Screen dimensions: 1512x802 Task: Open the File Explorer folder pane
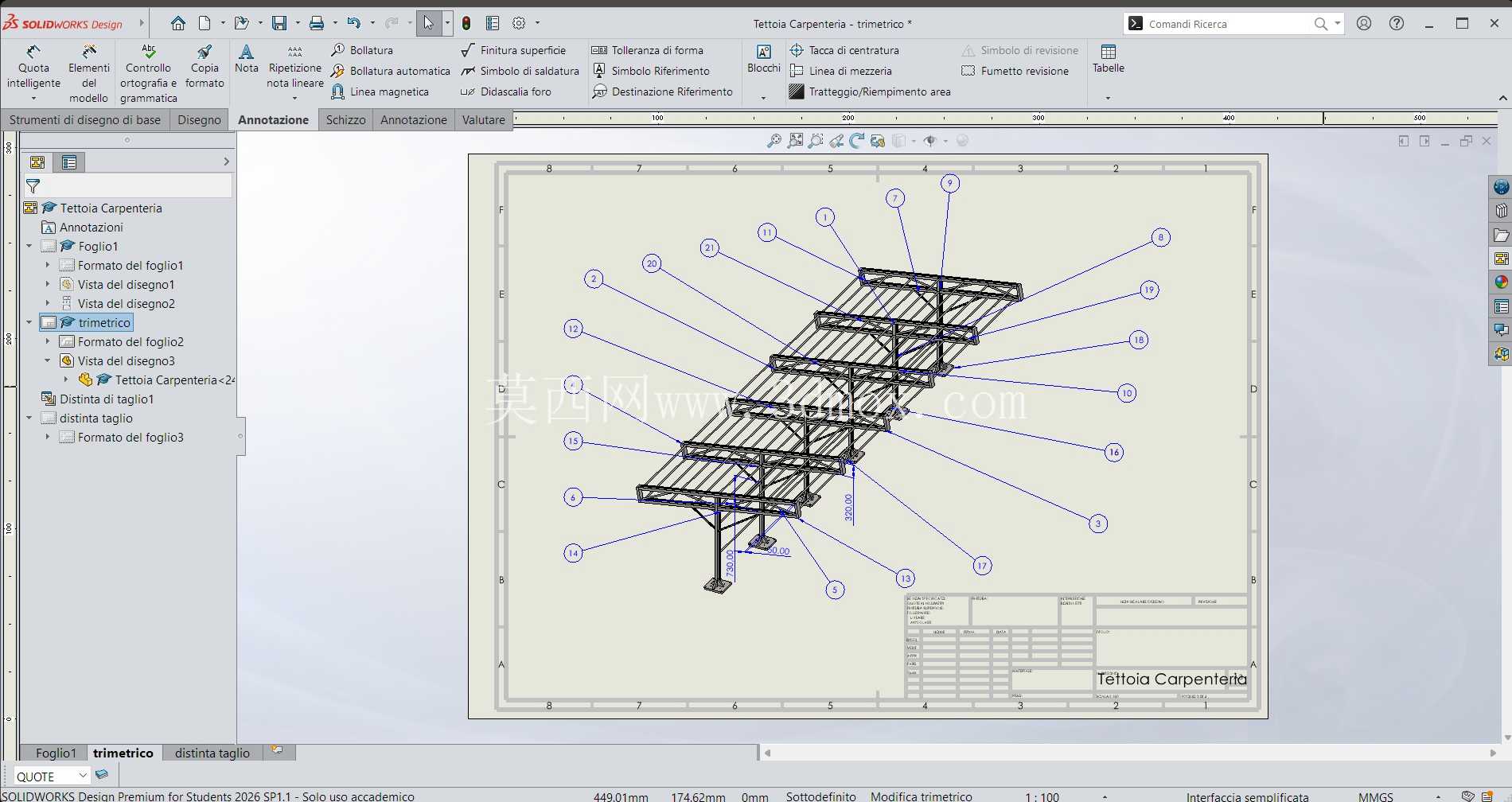(1501, 235)
